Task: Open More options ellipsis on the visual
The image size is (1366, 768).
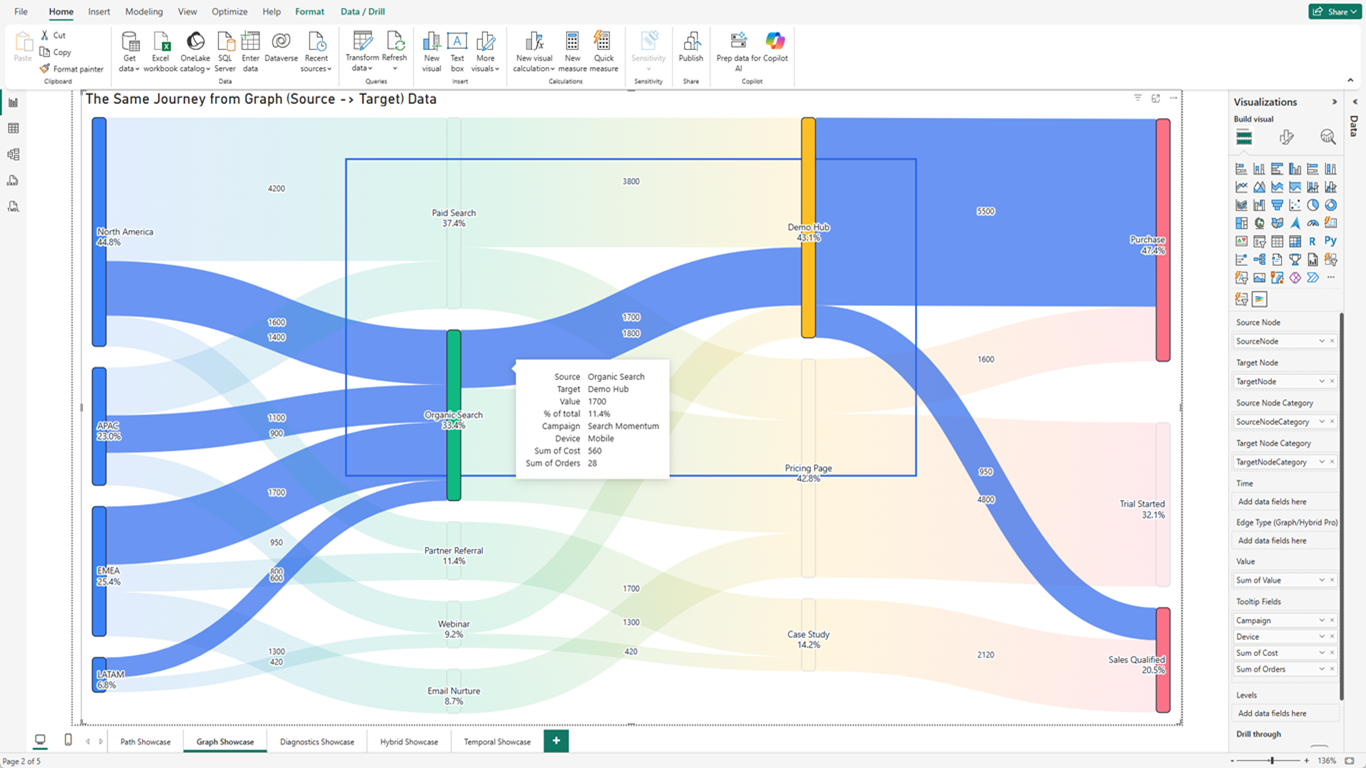Action: (1174, 98)
